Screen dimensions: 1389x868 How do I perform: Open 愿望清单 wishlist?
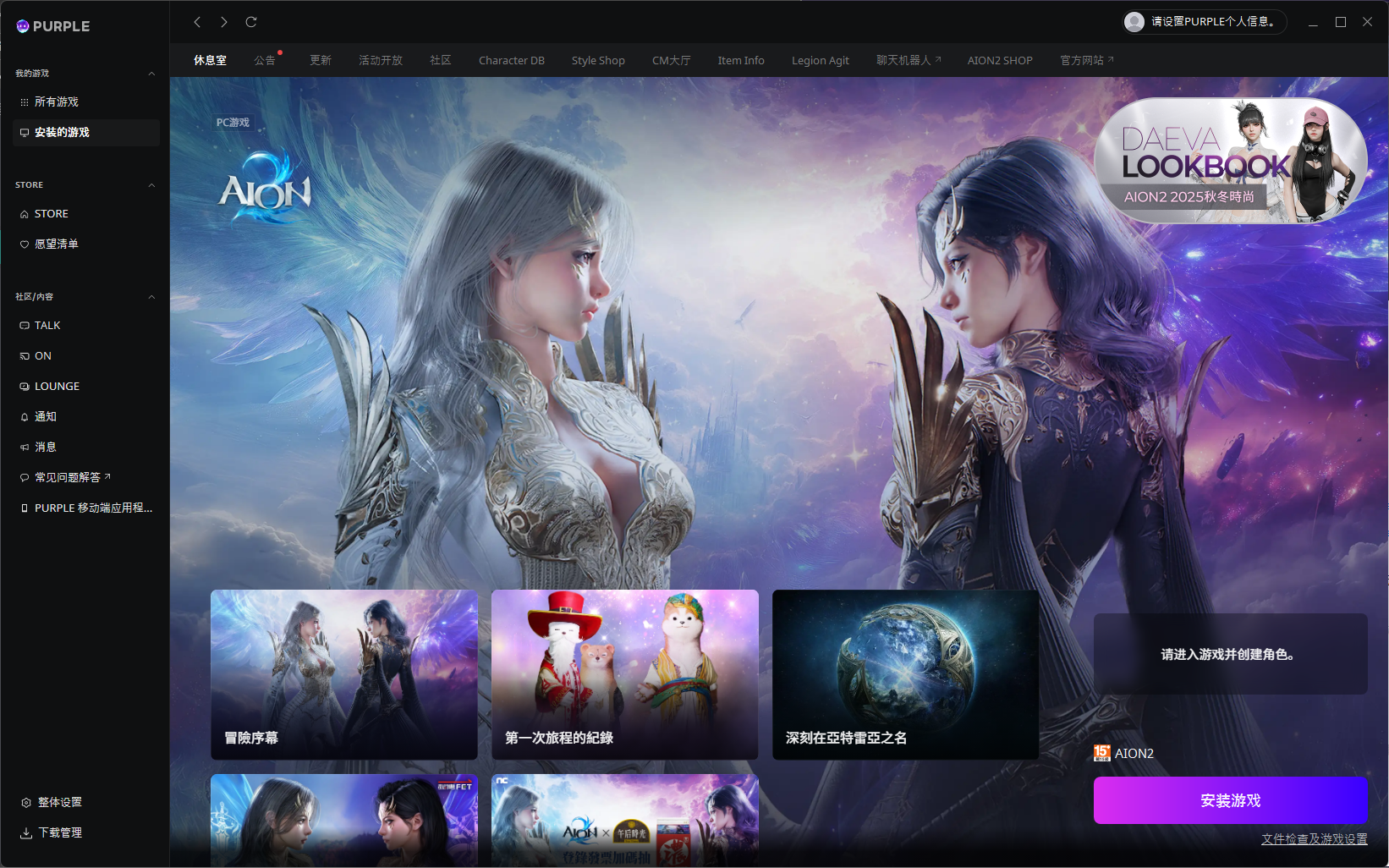[x=56, y=244]
